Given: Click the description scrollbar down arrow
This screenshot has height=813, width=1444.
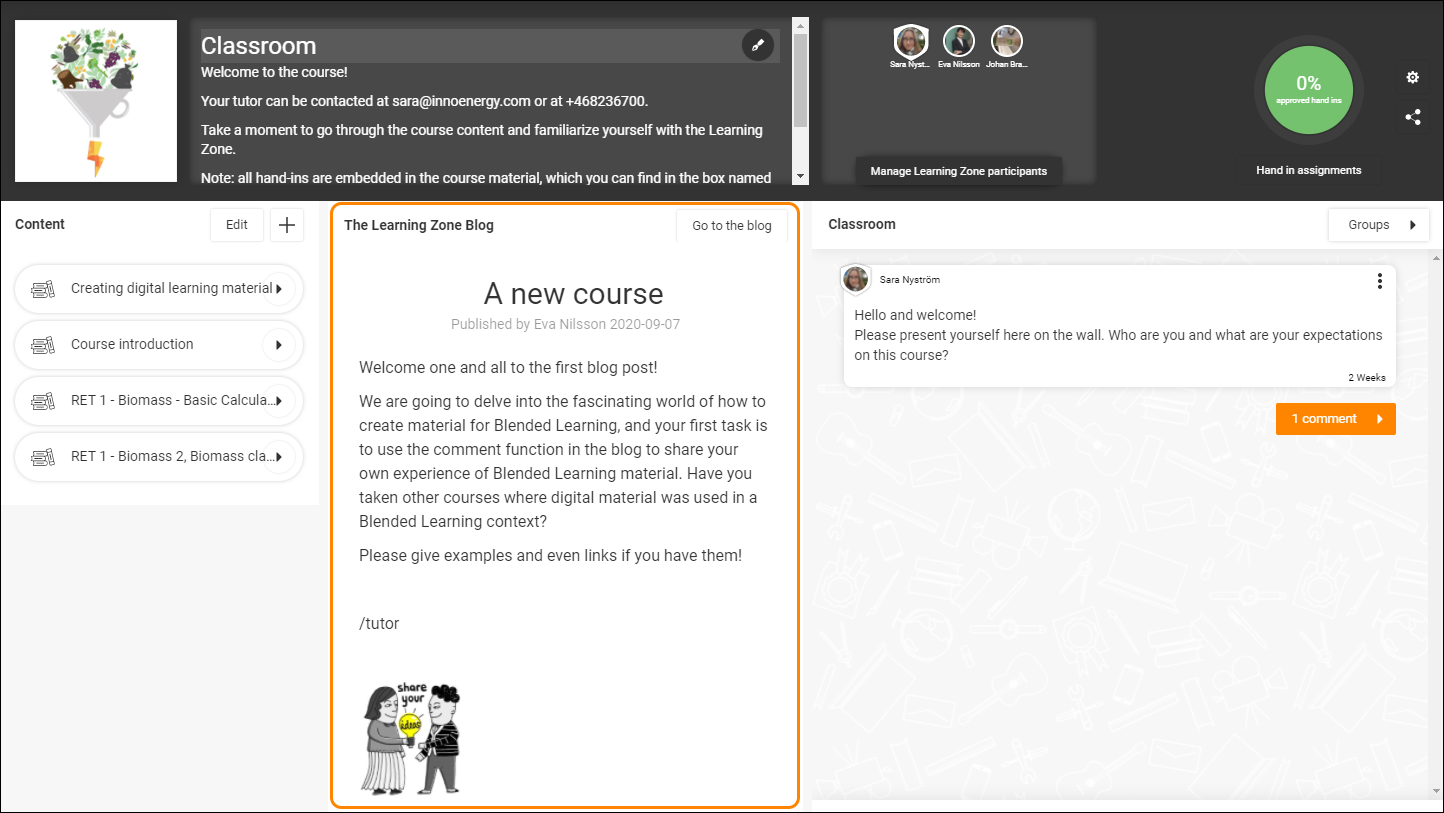Looking at the screenshot, I should 800,176.
